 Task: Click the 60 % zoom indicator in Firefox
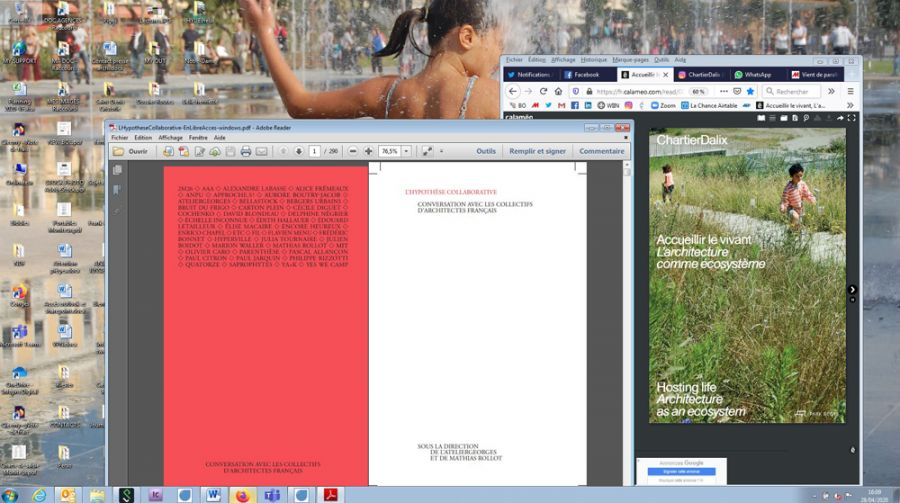(x=699, y=91)
